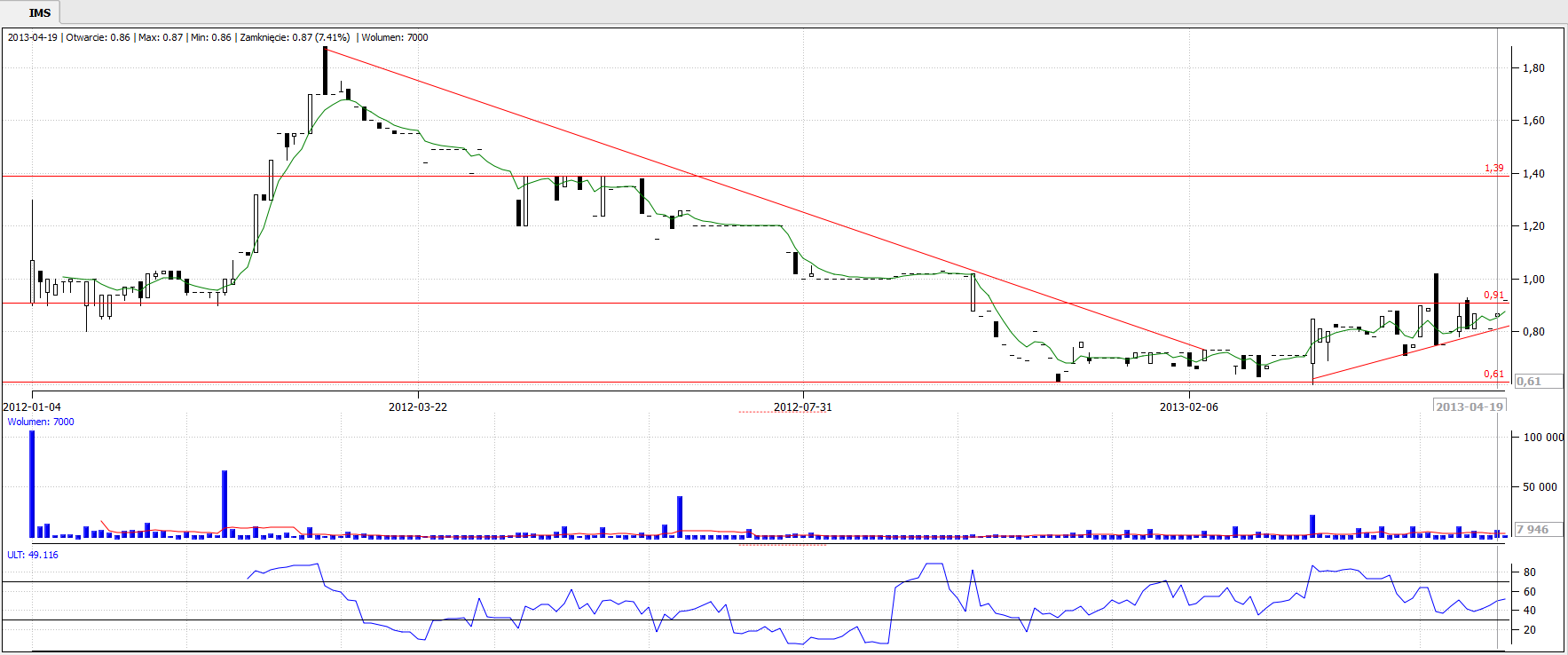Select the IMS chart tab

pos(39,12)
